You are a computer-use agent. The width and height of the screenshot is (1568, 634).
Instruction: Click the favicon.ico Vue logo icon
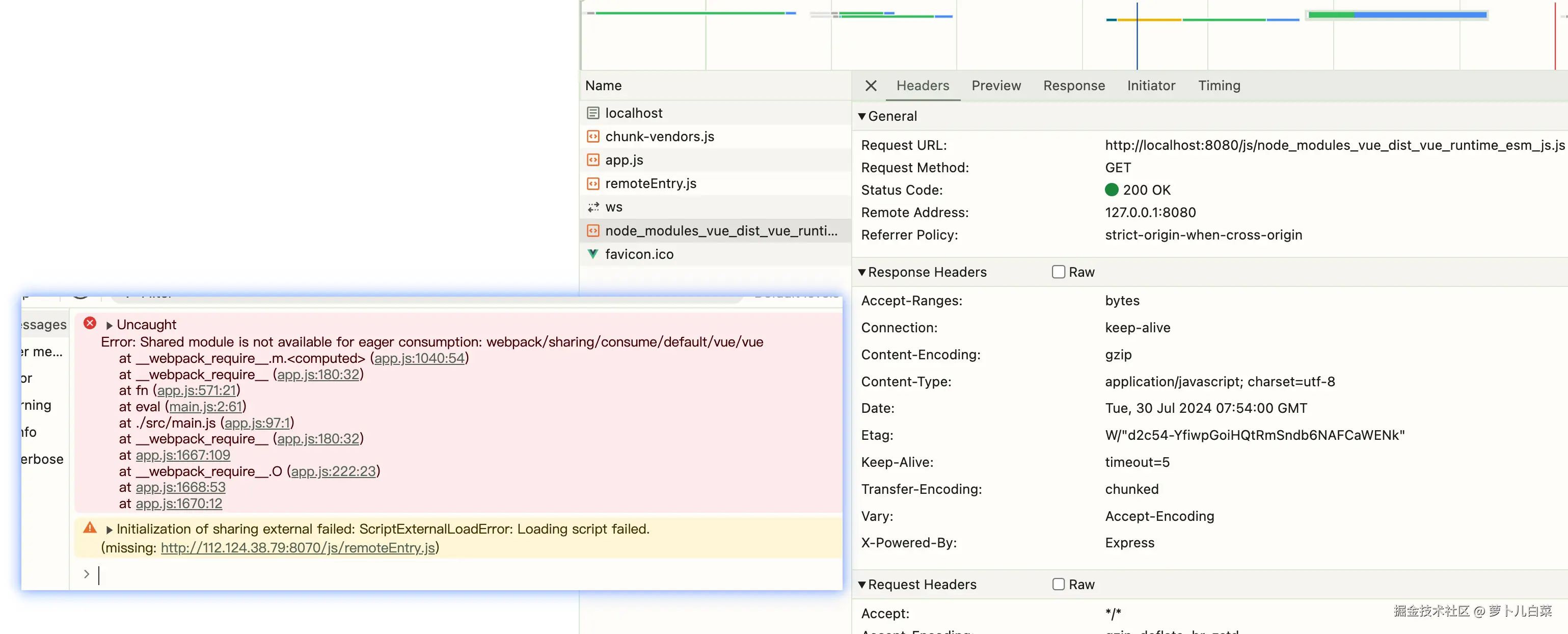[592, 254]
